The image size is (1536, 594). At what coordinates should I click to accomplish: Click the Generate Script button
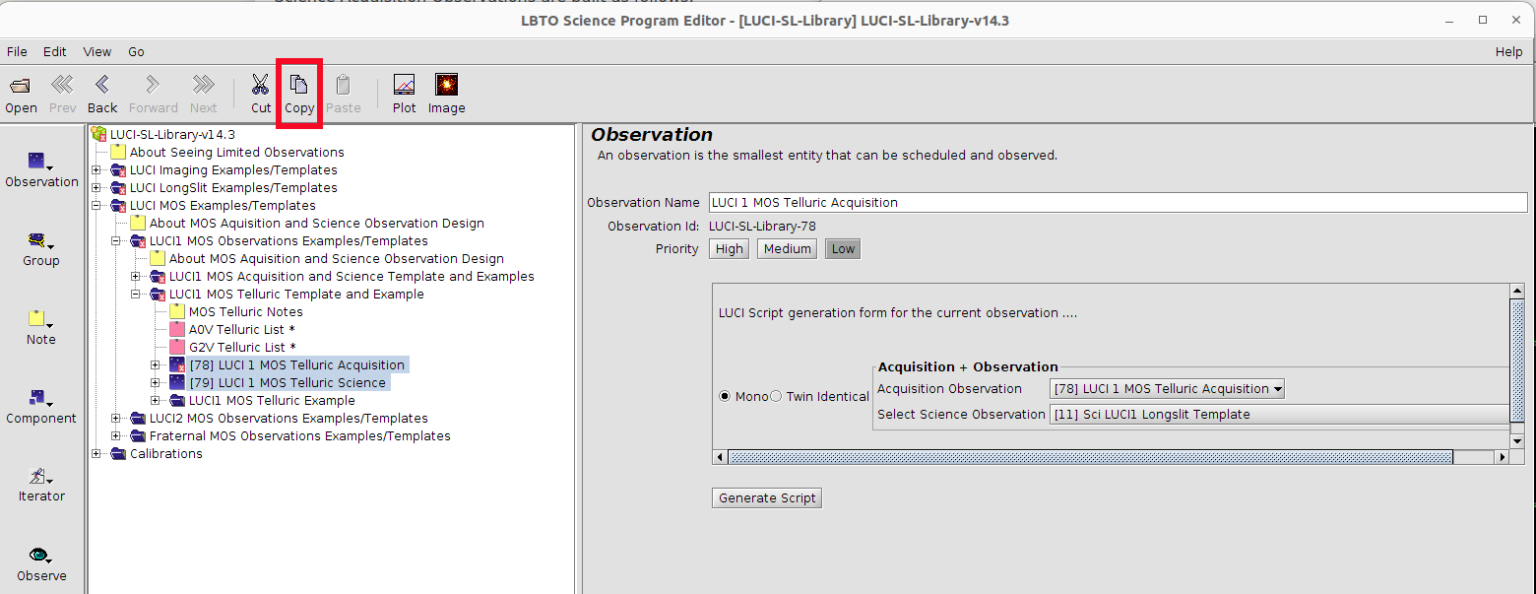pyautogui.click(x=767, y=498)
